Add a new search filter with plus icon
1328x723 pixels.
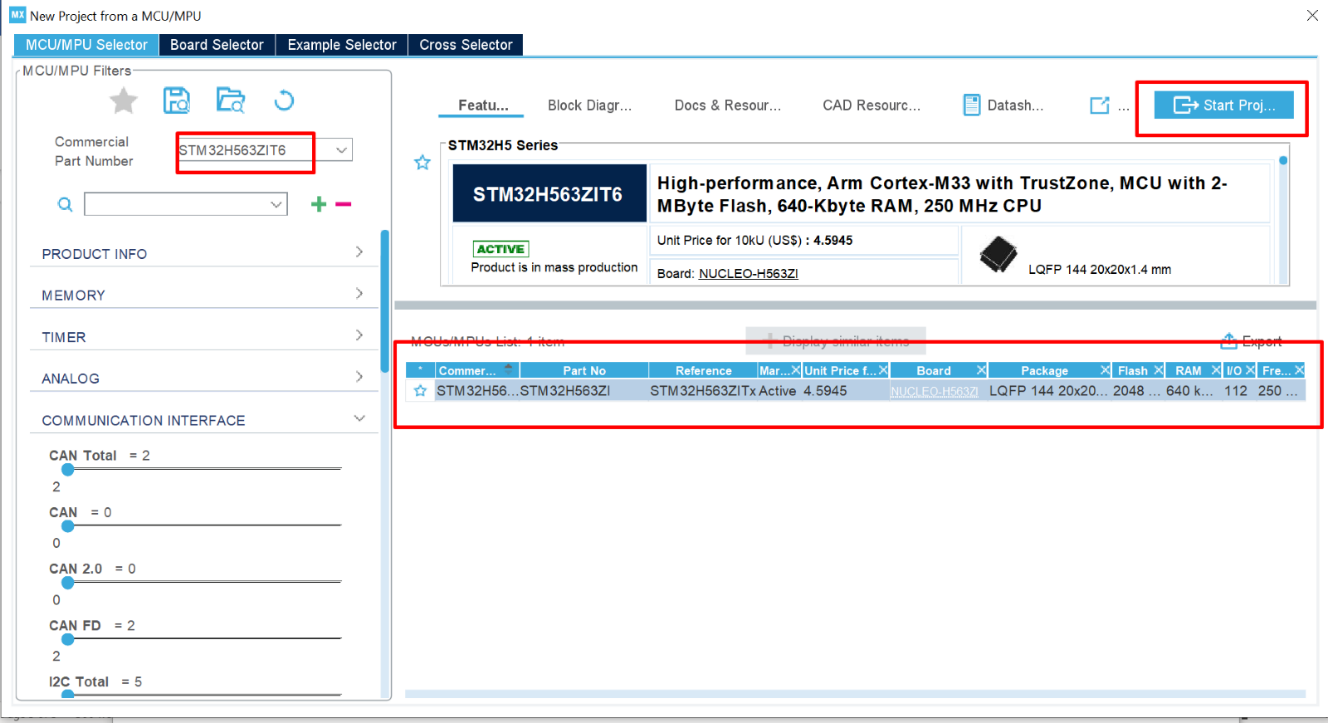pos(318,204)
